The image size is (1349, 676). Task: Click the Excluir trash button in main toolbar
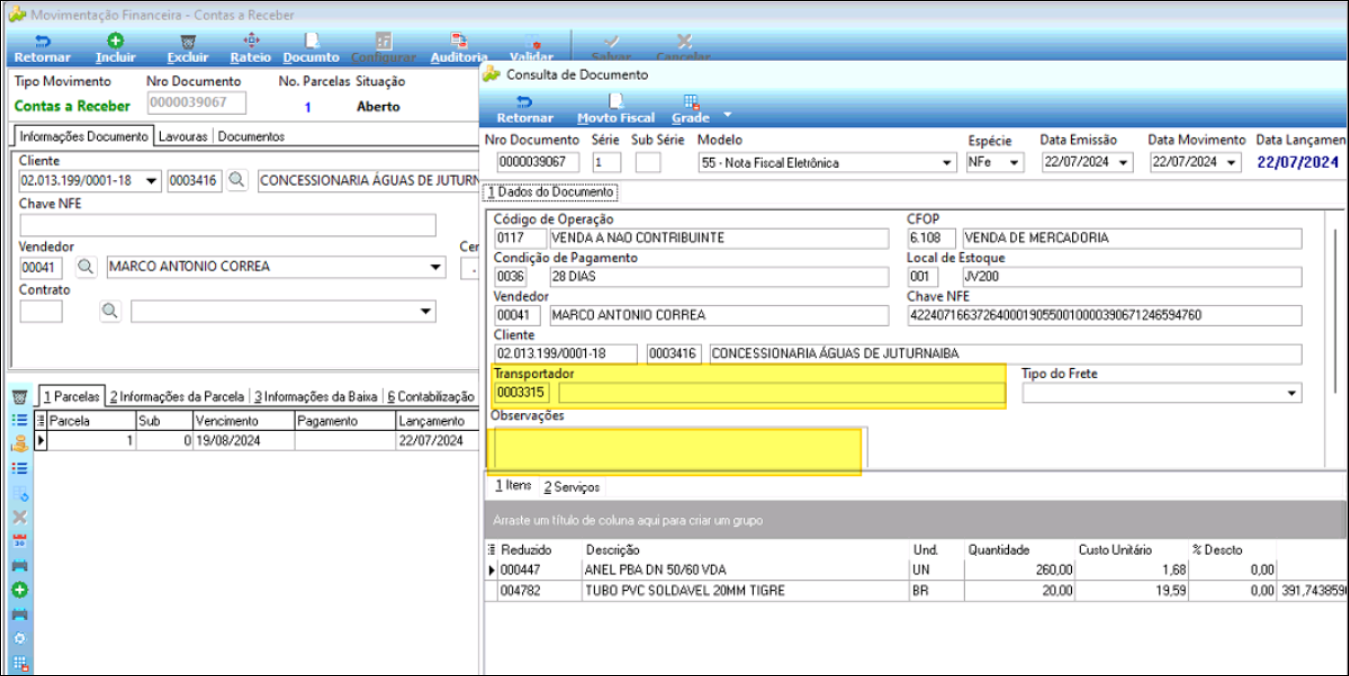coord(187,48)
